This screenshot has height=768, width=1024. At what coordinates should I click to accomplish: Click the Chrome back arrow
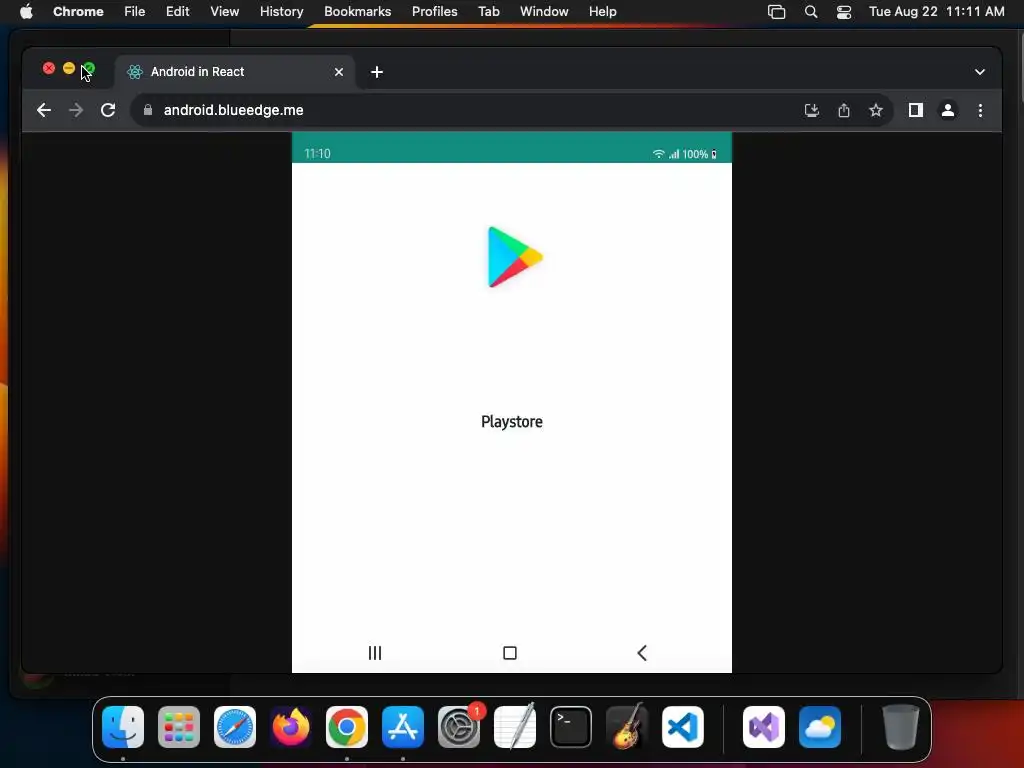[x=44, y=110]
